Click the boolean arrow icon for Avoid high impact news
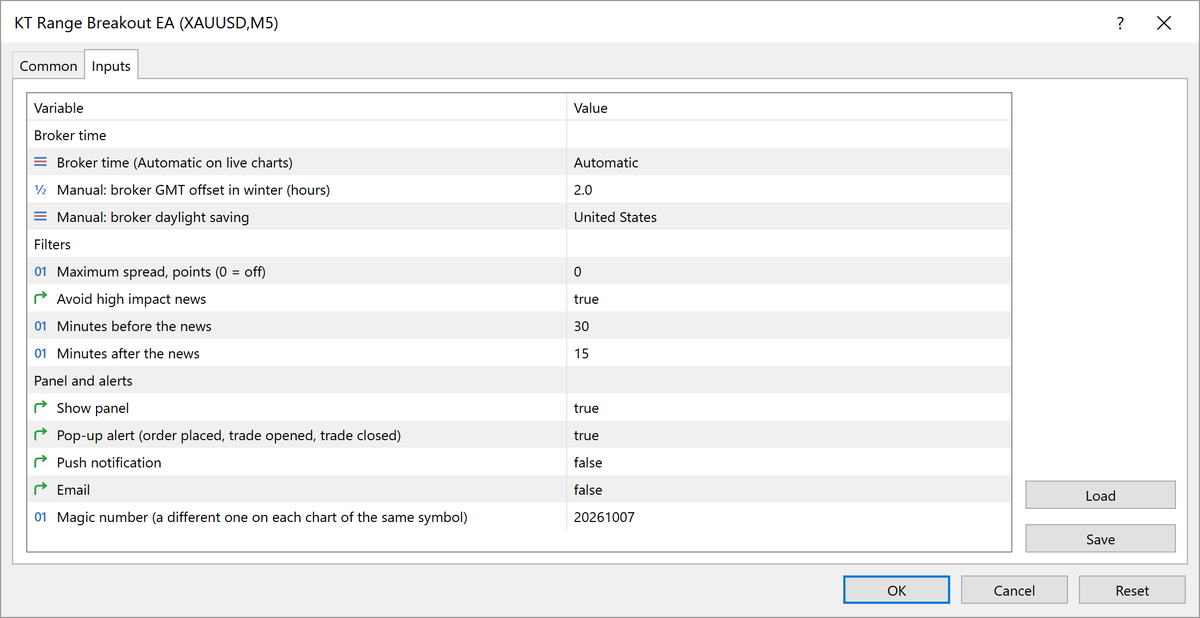Screen dimensions: 1200x618 point(41,298)
